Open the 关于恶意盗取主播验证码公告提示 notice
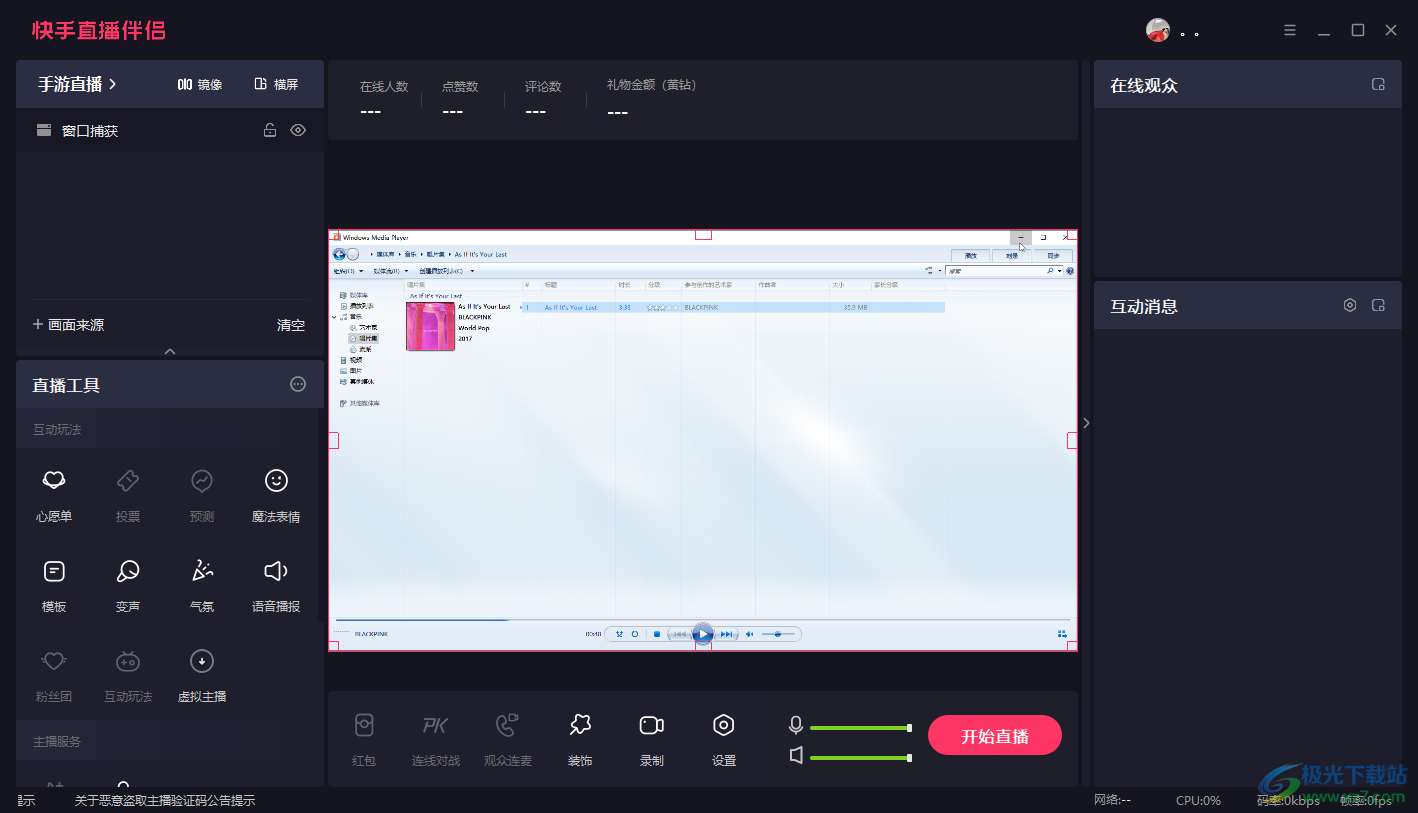Screen dimensions: 1418x813 pos(165,800)
